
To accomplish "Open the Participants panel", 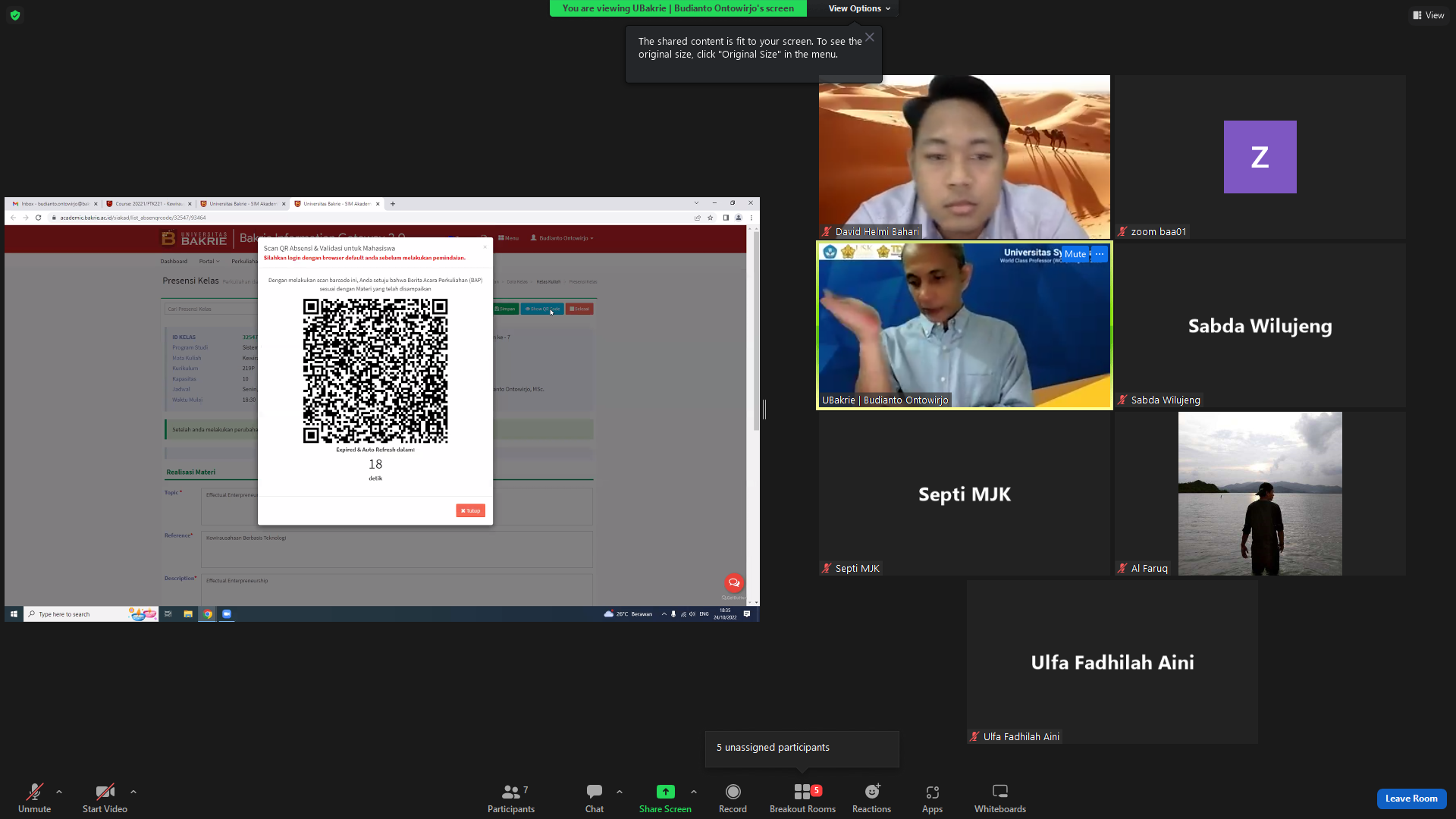I will click(x=511, y=799).
